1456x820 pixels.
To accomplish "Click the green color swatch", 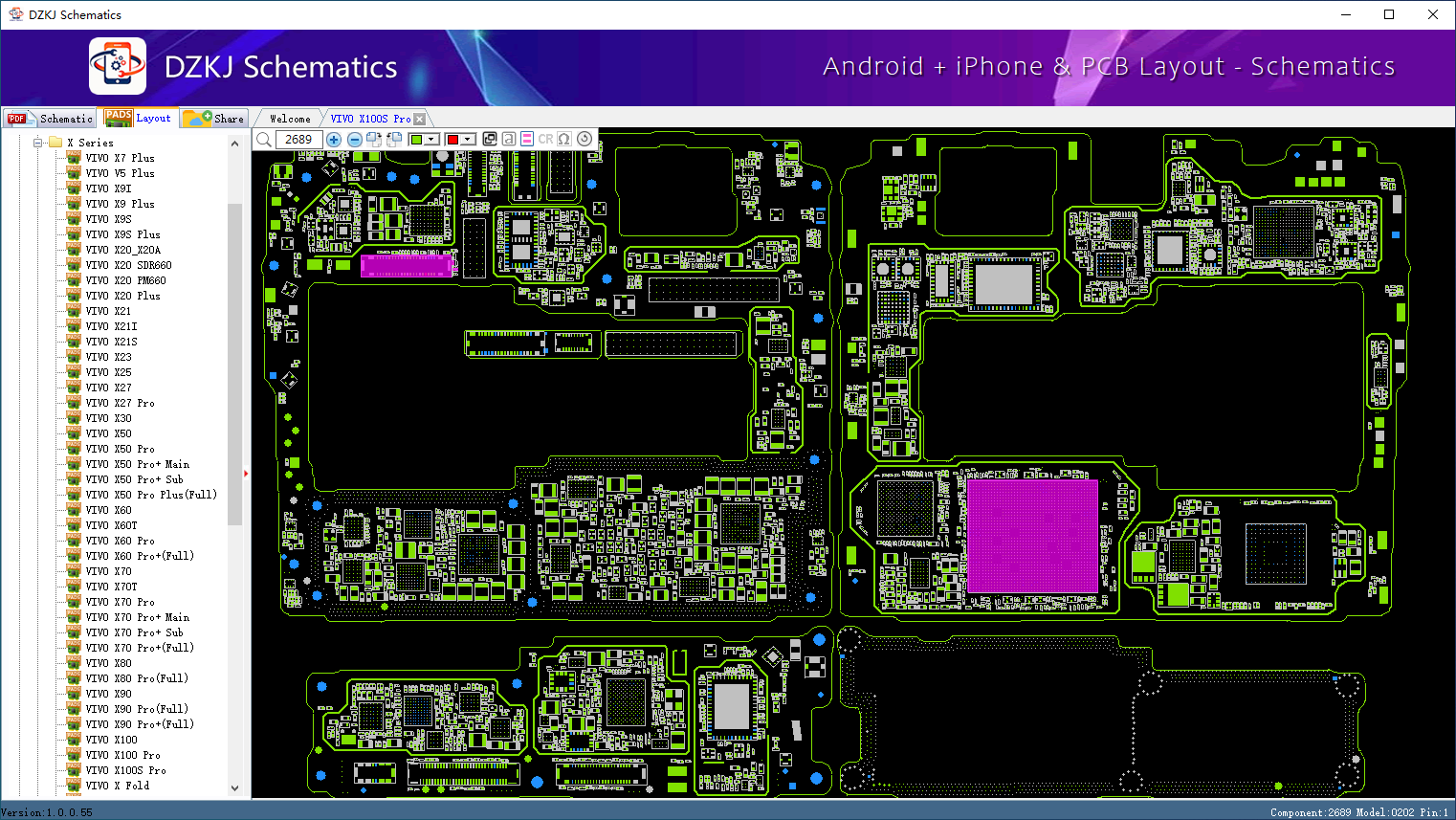I will tap(416, 140).
